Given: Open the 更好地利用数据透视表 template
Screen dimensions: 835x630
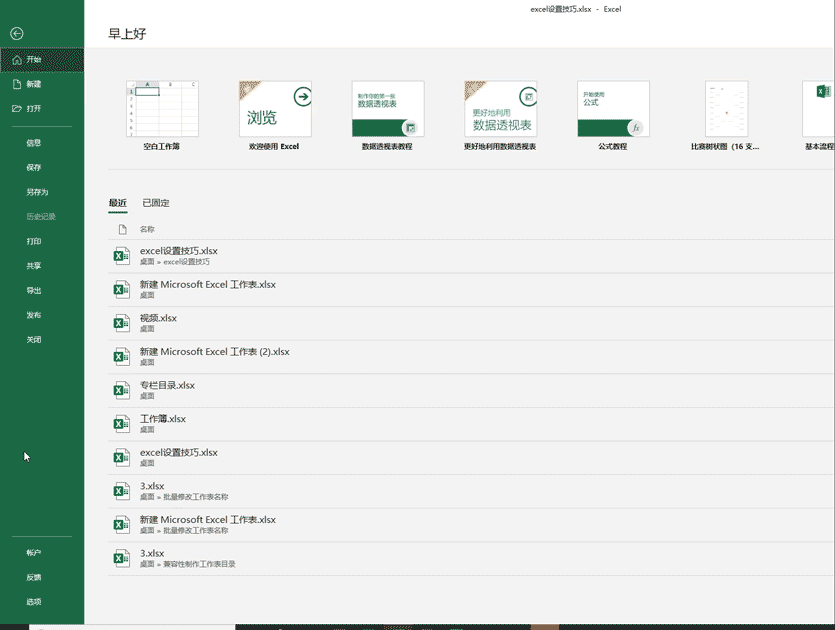Looking at the screenshot, I should (x=500, y=115).
